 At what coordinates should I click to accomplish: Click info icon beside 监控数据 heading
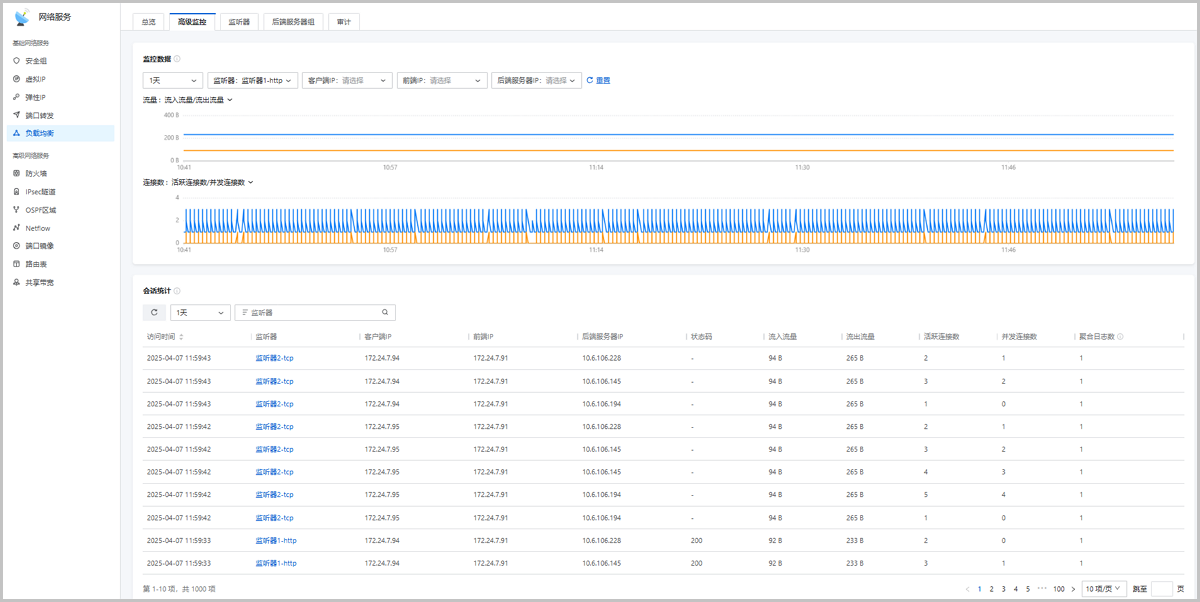pyautogui.click(x=177, y=59)
